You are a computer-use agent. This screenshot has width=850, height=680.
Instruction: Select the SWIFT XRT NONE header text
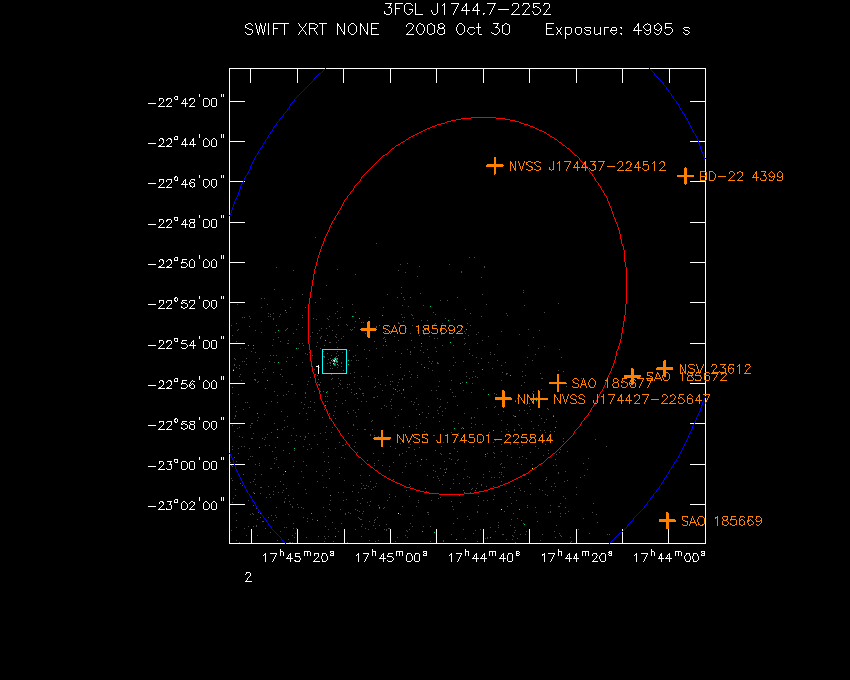[x=312, y=29]
